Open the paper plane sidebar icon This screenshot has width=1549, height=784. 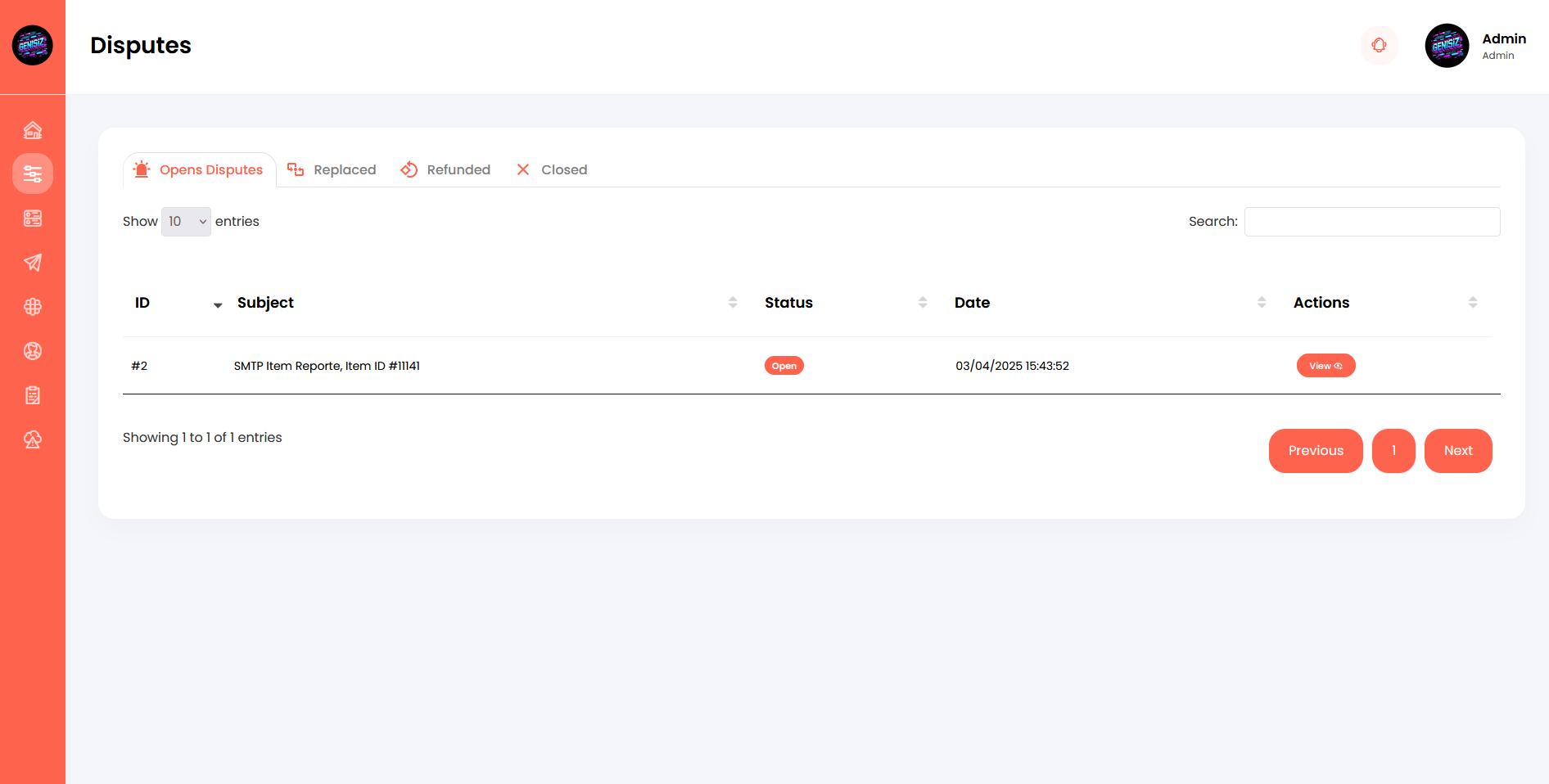[x=33, y=263]
